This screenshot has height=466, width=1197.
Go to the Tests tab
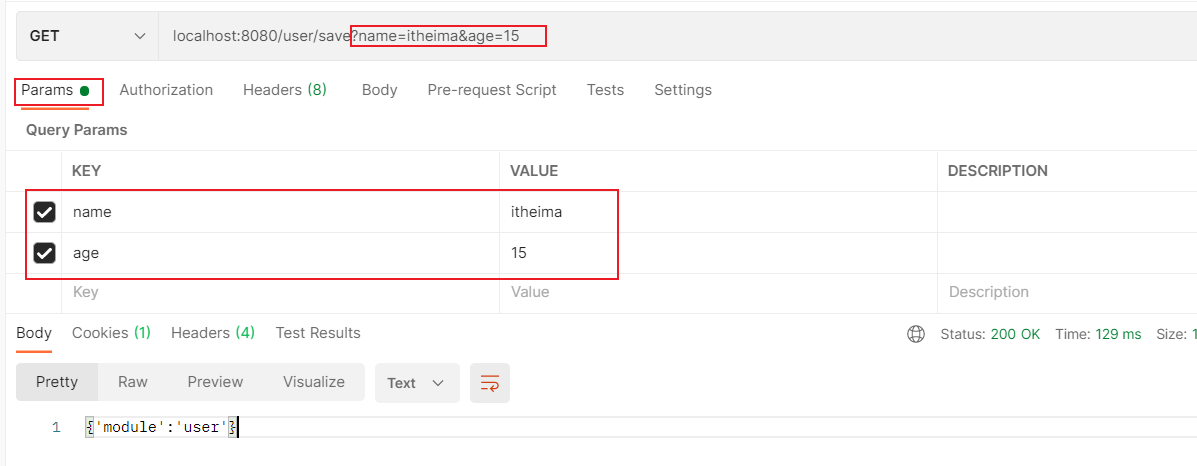pyautogui.click(x=605, y=90)
